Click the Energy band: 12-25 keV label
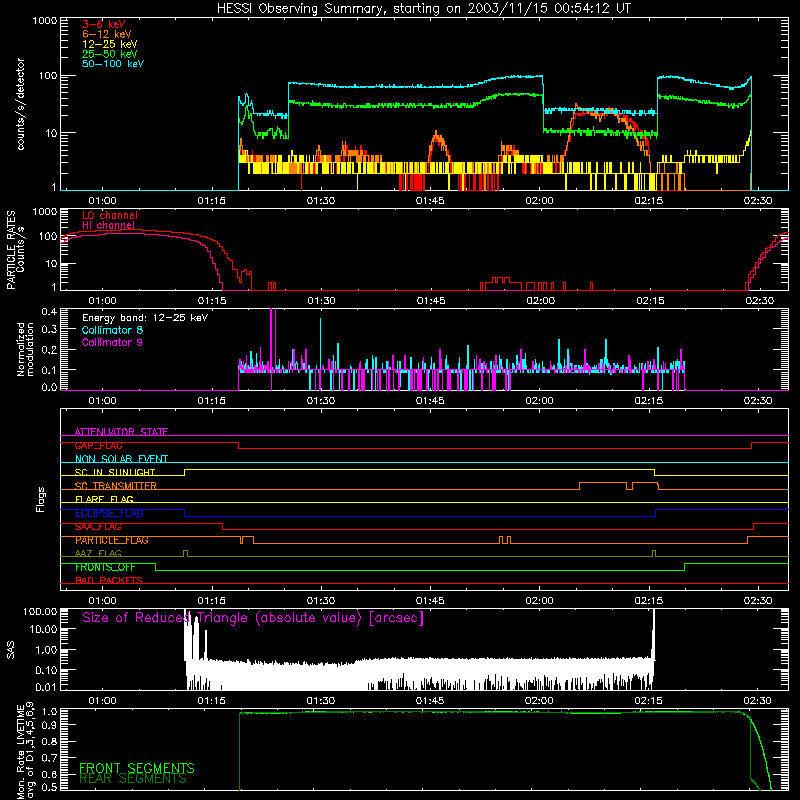The image size is (800, 800). click(x=145, y=318)
